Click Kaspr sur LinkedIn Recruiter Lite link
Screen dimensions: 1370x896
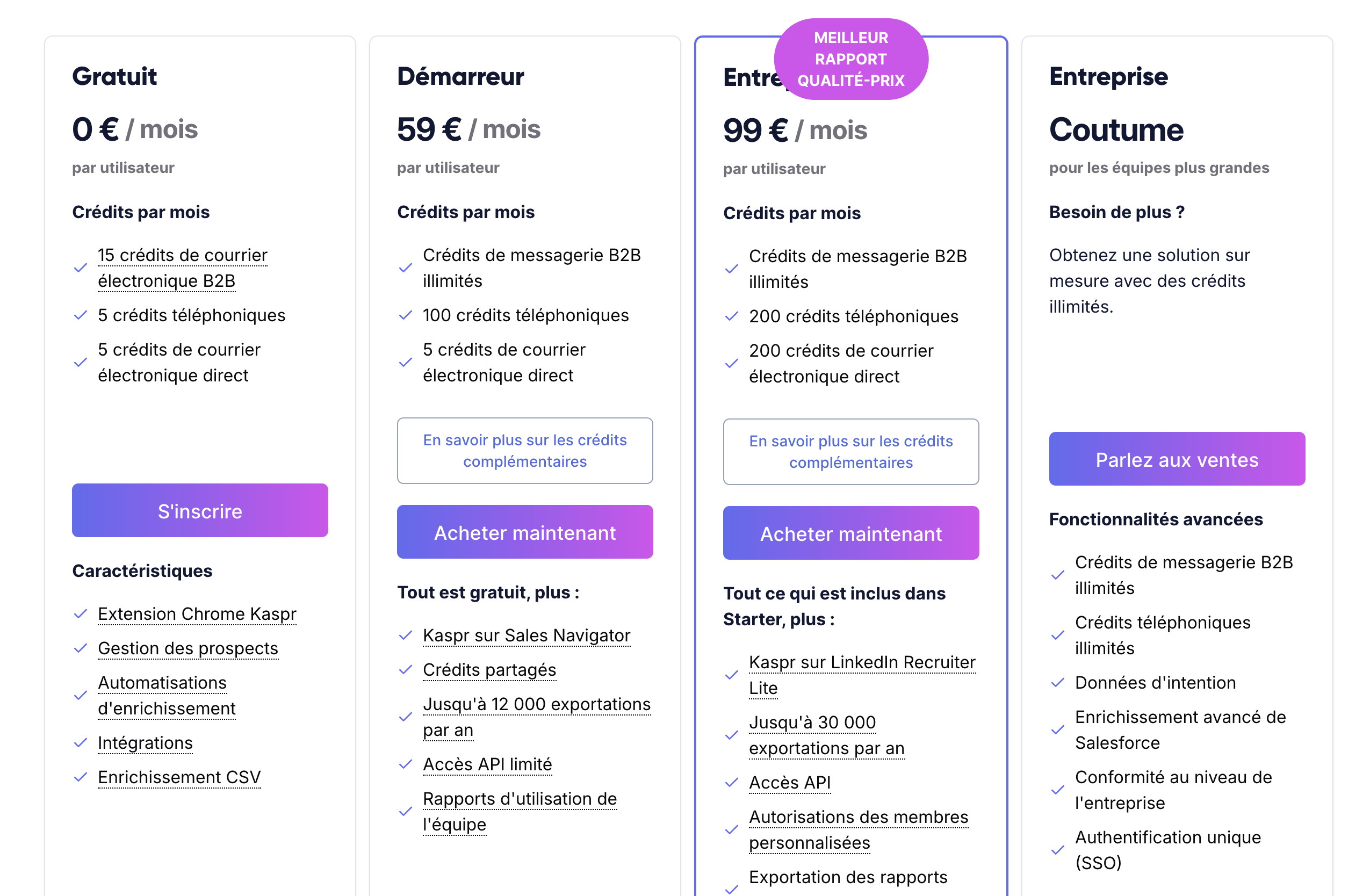[862, 675]
